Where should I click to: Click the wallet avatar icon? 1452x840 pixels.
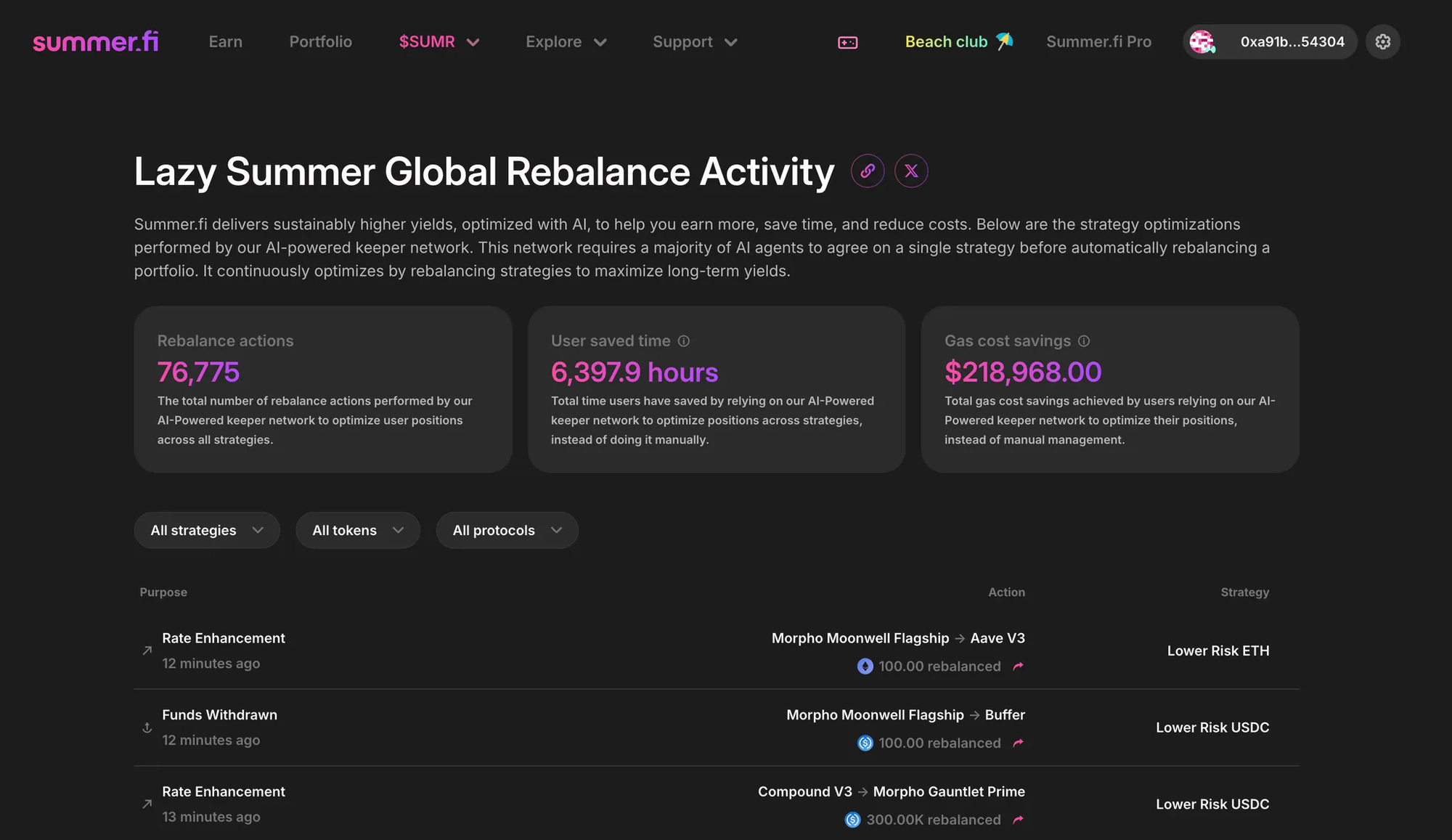point(1202,42)
